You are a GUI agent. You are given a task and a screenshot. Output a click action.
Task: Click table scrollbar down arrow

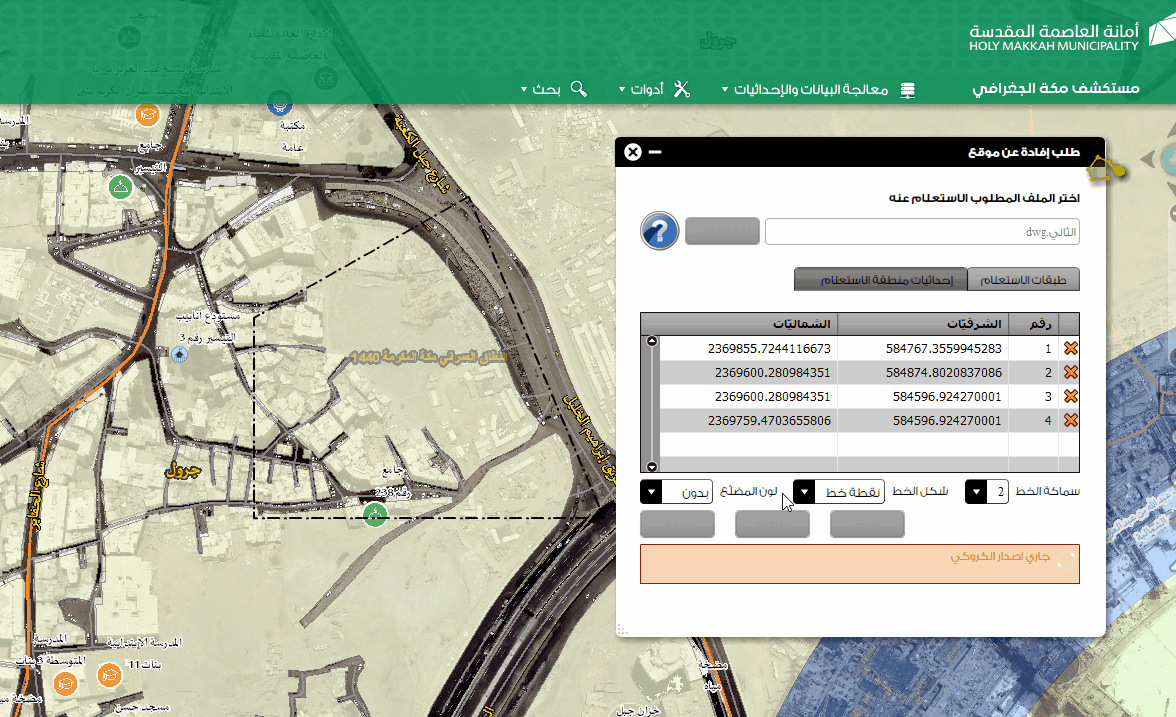(x=652, y=466)
